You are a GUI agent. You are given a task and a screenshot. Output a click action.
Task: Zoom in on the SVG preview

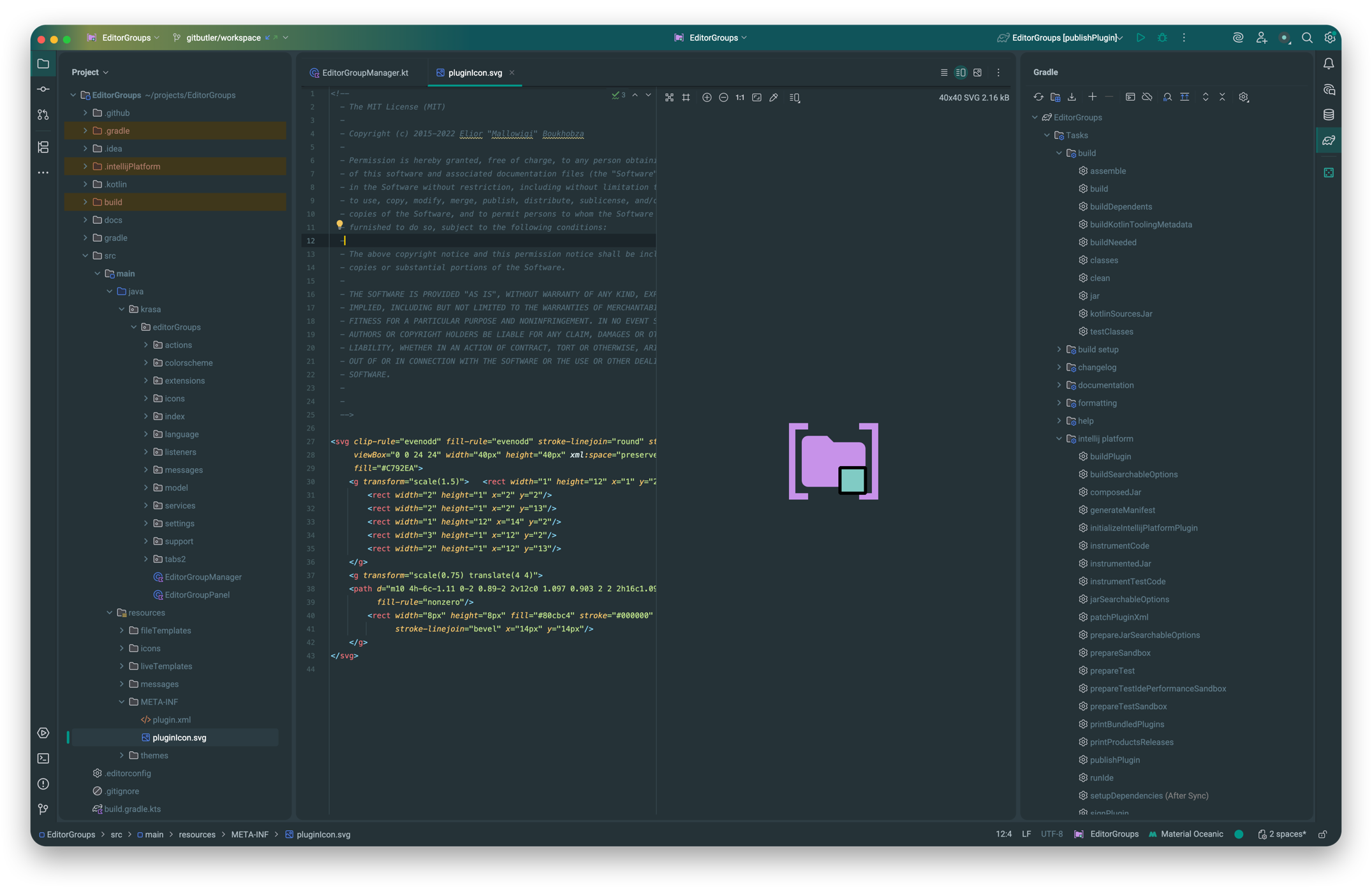click(707, 97)
